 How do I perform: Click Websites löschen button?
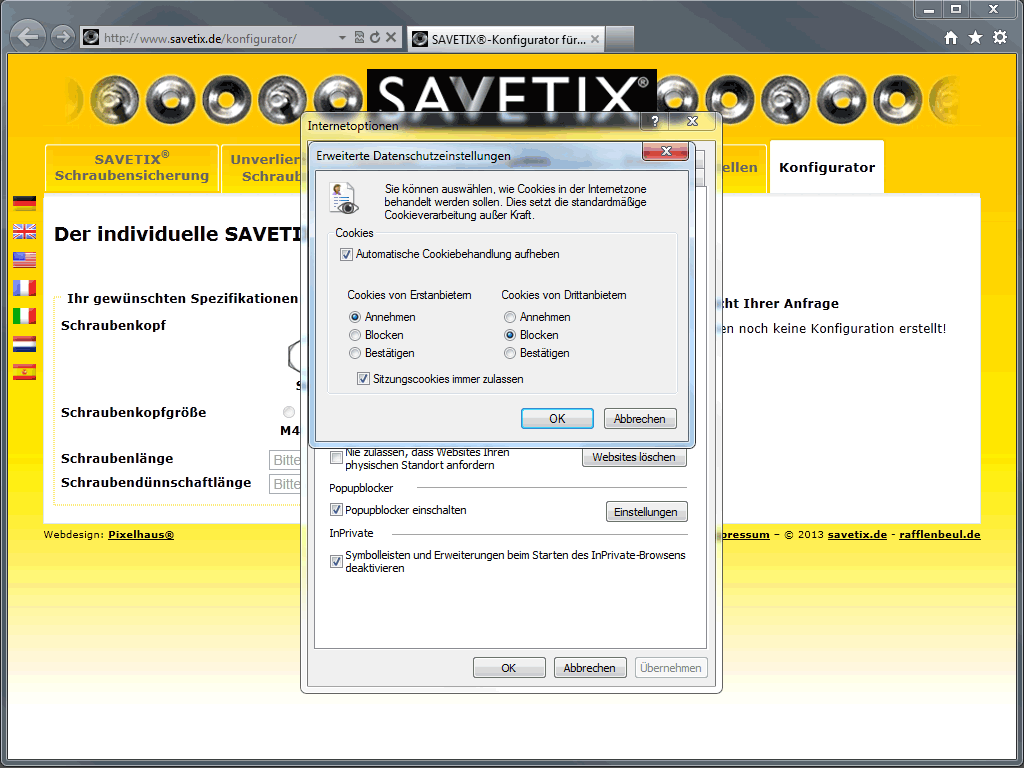click(x=634, y=457)
